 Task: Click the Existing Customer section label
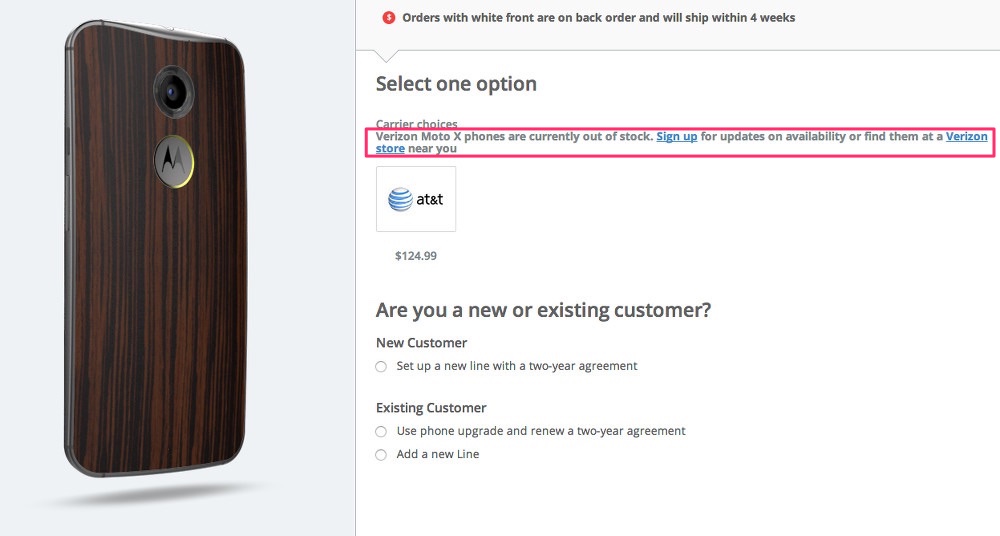(431, 408)
